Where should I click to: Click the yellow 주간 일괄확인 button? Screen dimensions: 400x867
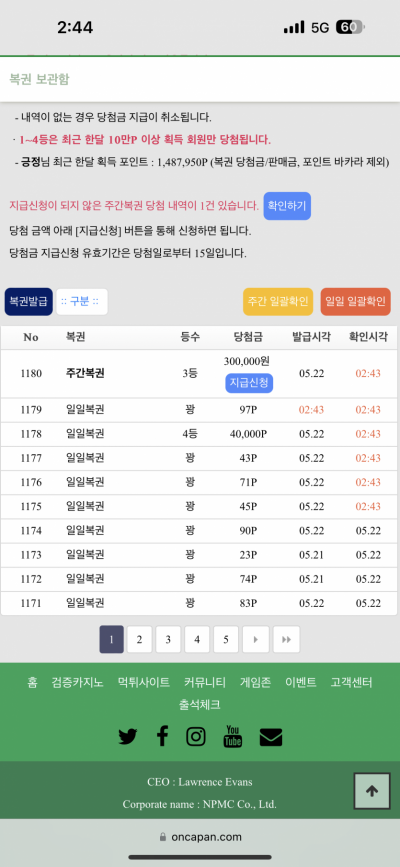(278, 302)
